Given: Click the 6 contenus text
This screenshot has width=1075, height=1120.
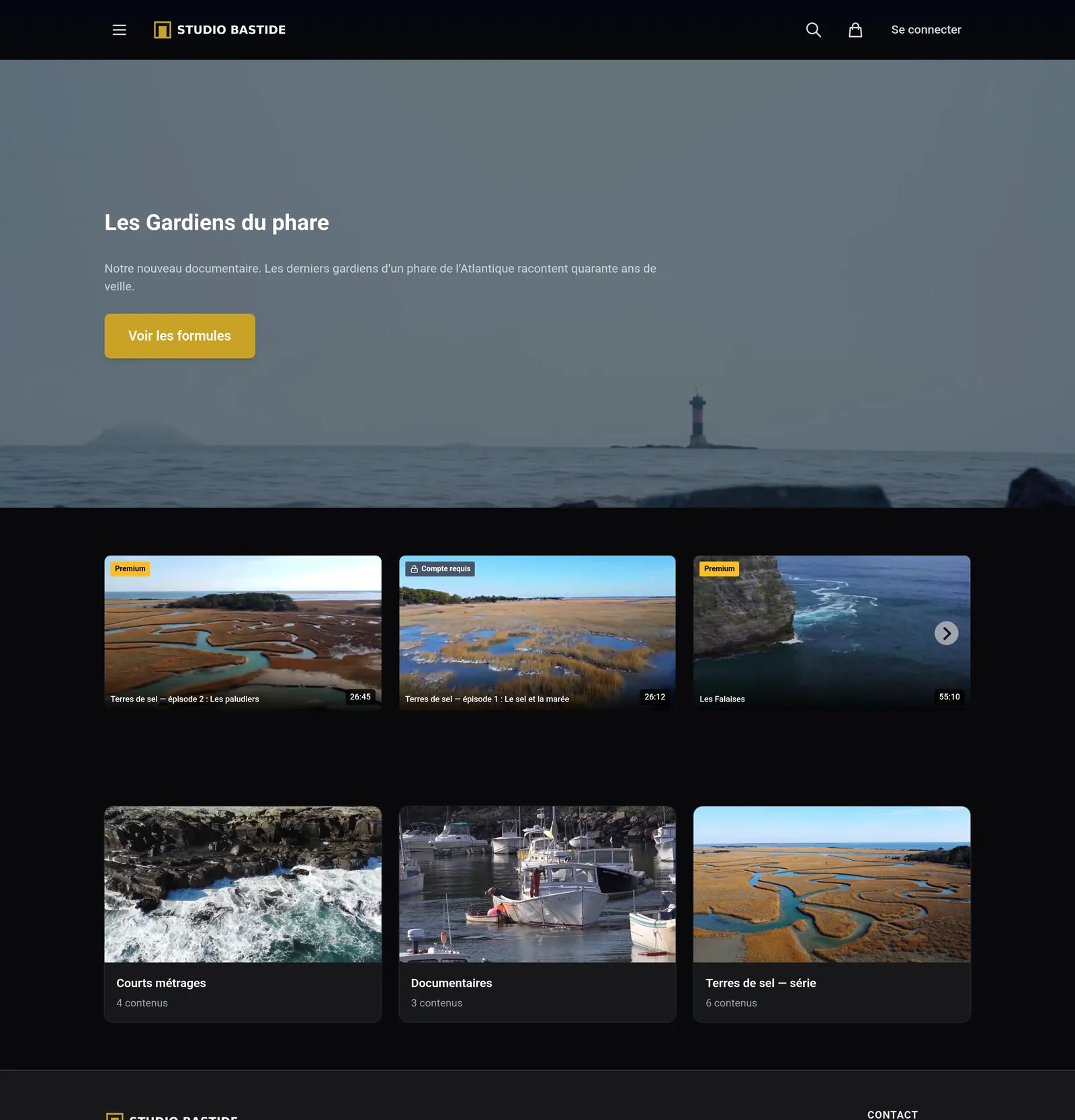Looking at the screenshot, I should (731, 1002).
